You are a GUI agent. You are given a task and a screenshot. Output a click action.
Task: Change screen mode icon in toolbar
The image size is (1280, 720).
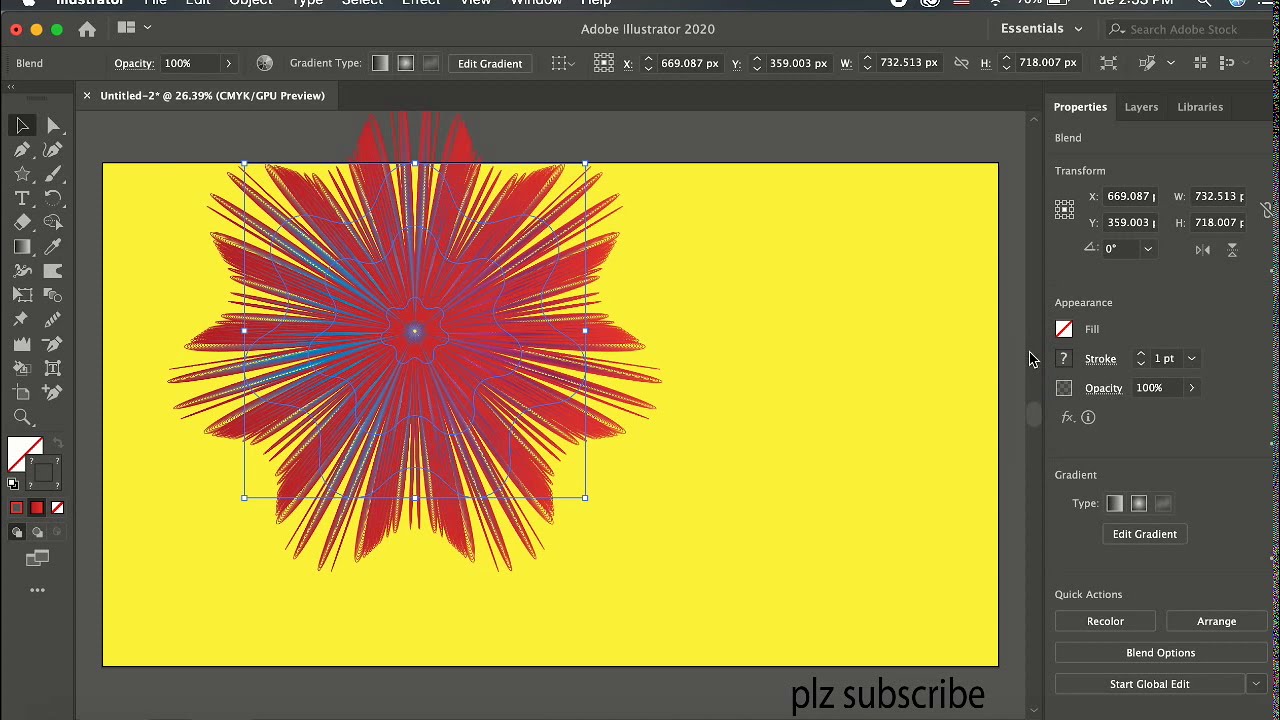[38, 558]
